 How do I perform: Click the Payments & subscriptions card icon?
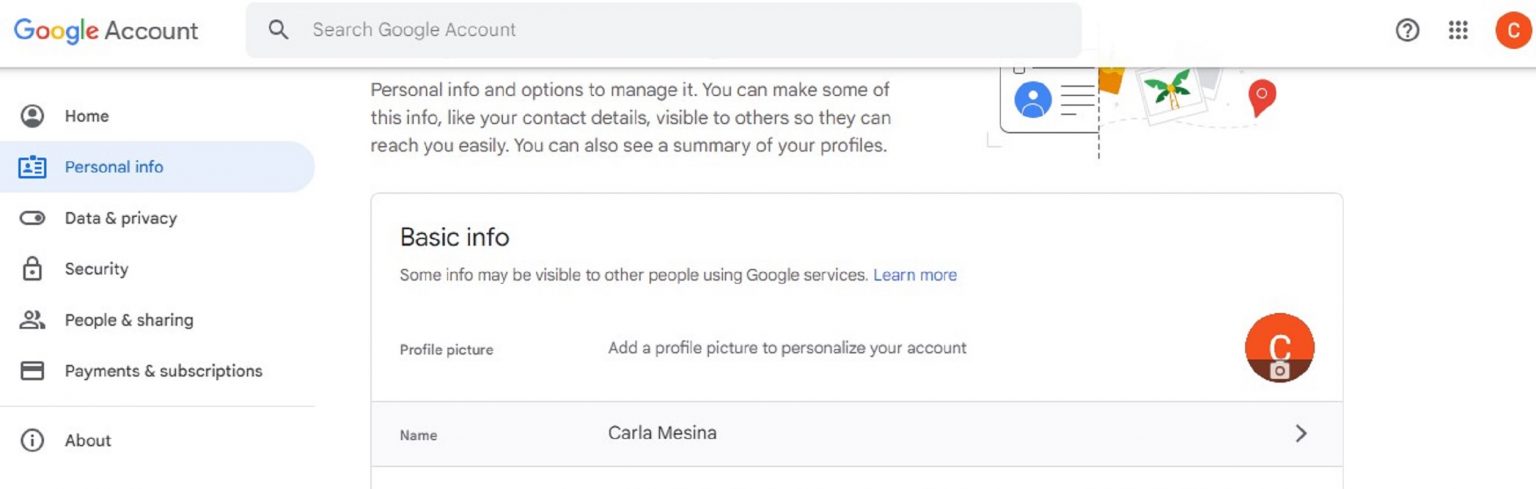pos(33,371)
